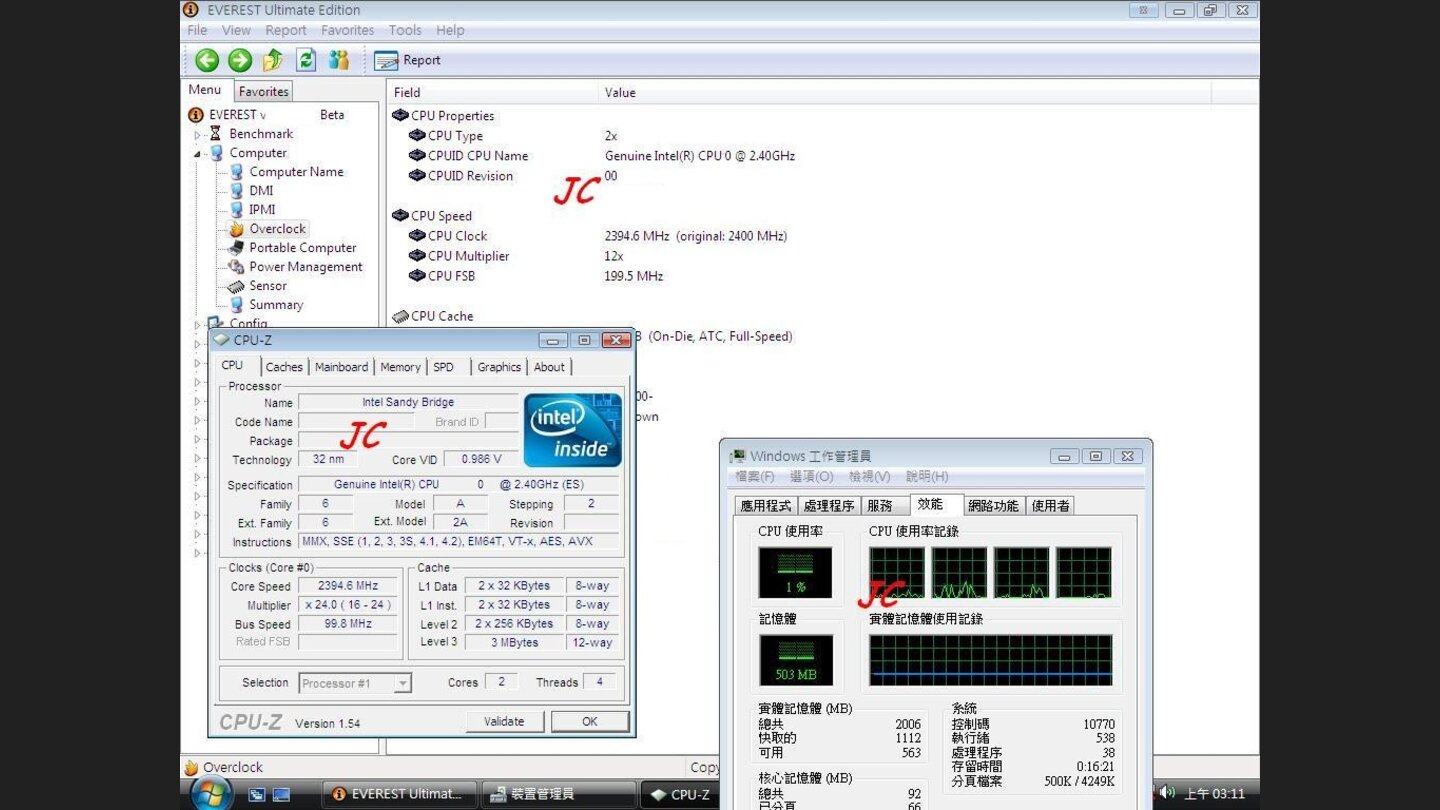
Task: Go back with the green left arrow
Action: pos(207,60)
